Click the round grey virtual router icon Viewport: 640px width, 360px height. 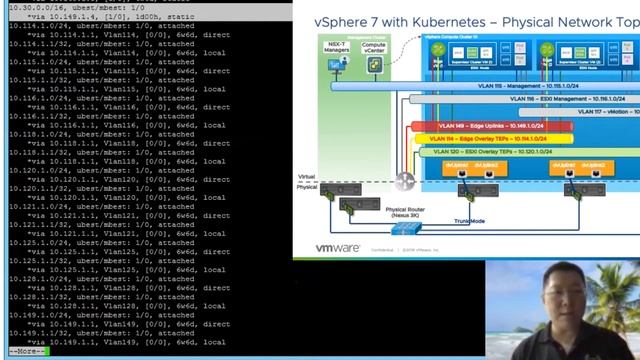coord(405,181)
